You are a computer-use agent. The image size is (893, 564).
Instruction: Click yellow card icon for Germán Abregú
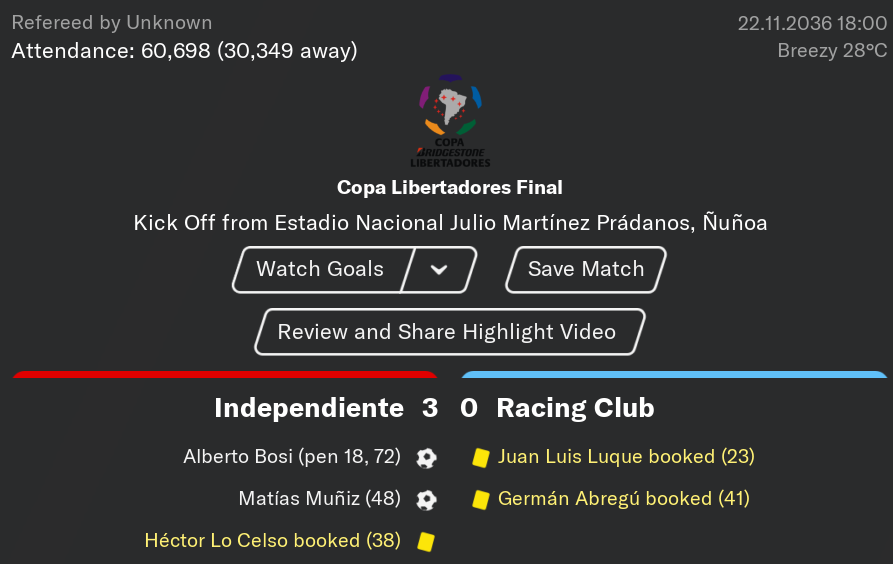pyautogui.click(x=481, y=500)
